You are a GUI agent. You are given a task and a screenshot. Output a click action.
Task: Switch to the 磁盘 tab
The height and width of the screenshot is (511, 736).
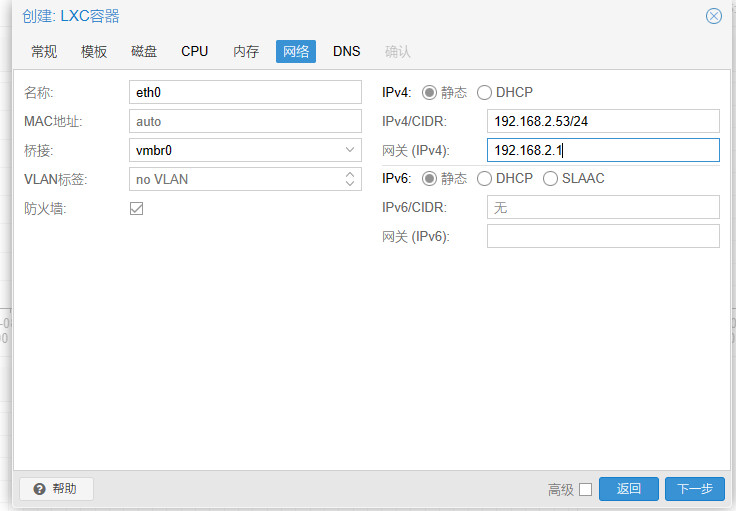click(144, 51)
